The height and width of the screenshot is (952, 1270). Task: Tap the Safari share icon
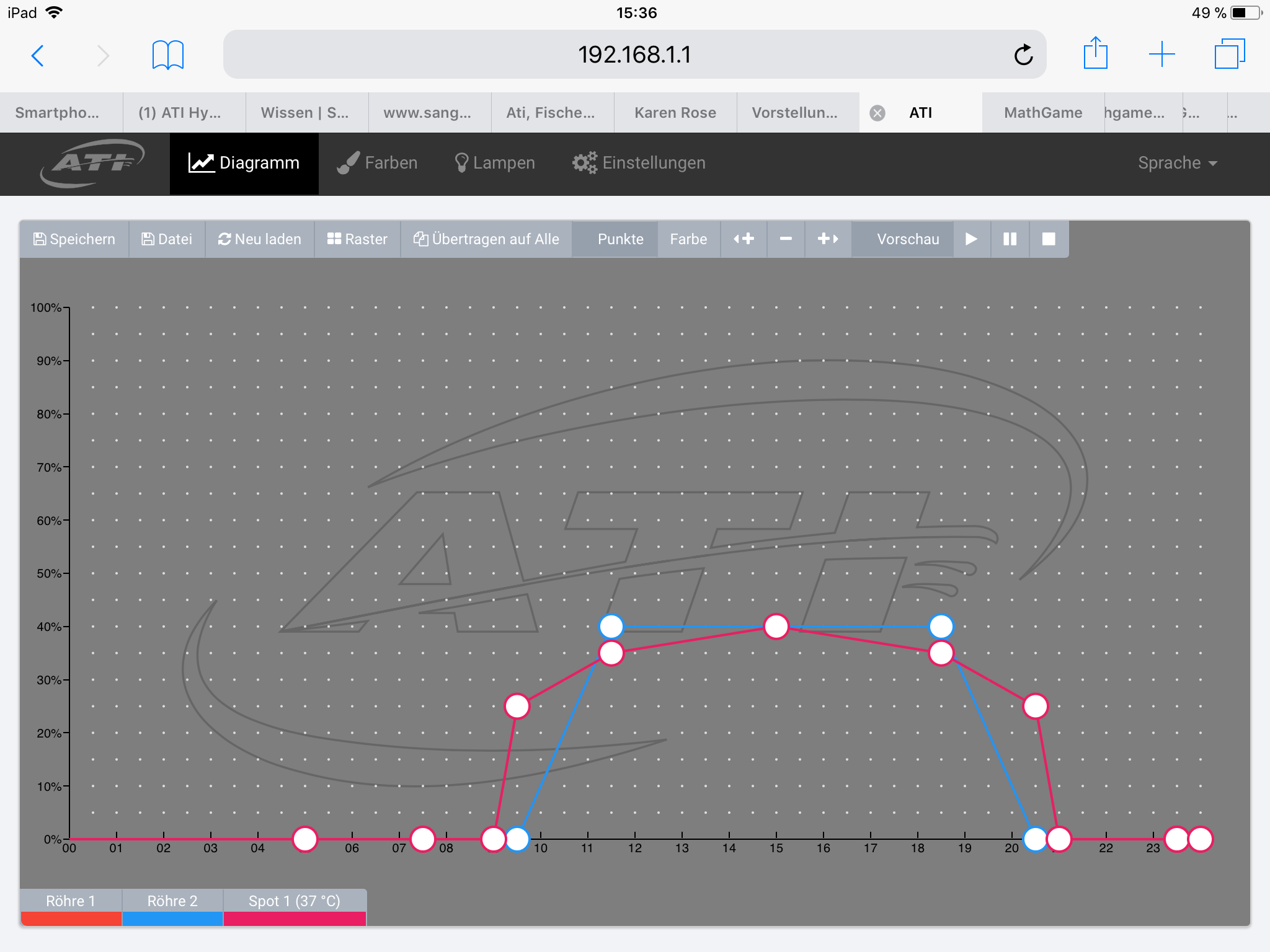1095,54
